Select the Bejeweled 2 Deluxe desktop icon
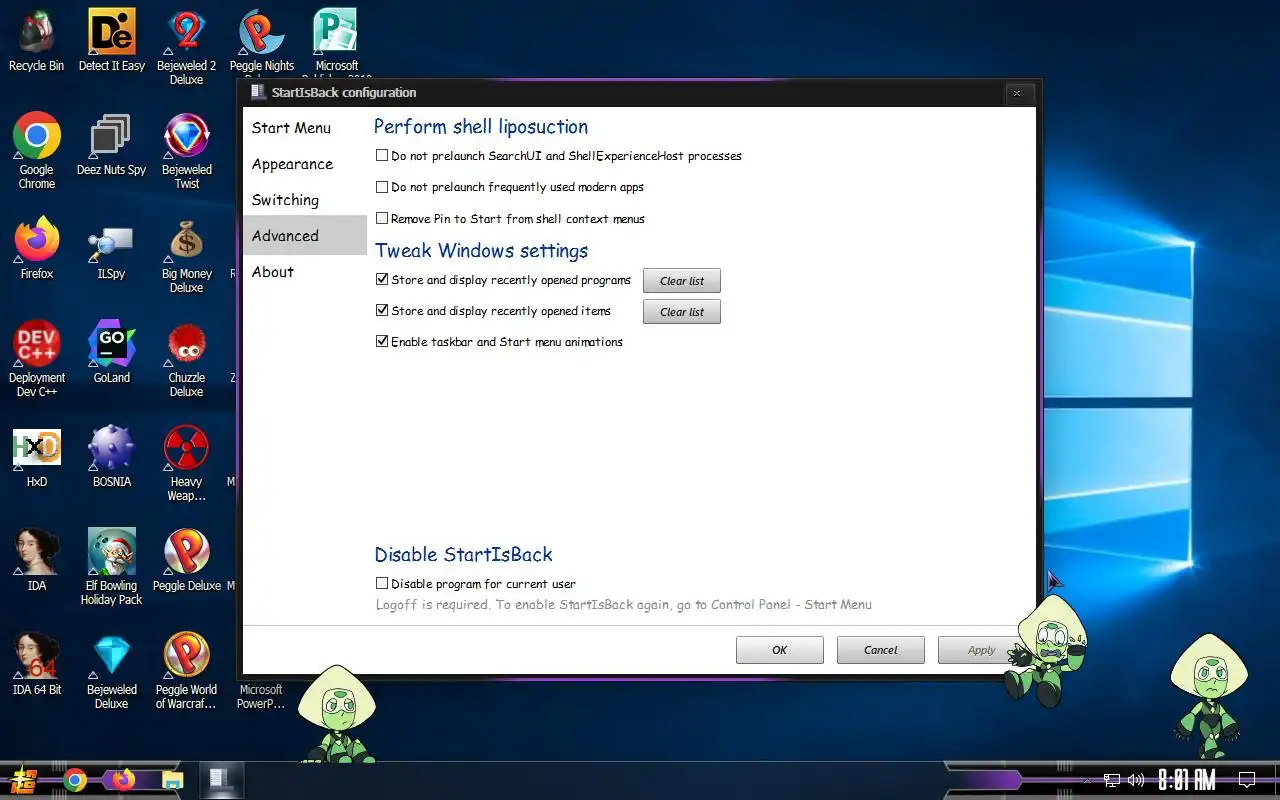Image resolution: width=1280 pixels, height=800 pixels. click(186, 47)
